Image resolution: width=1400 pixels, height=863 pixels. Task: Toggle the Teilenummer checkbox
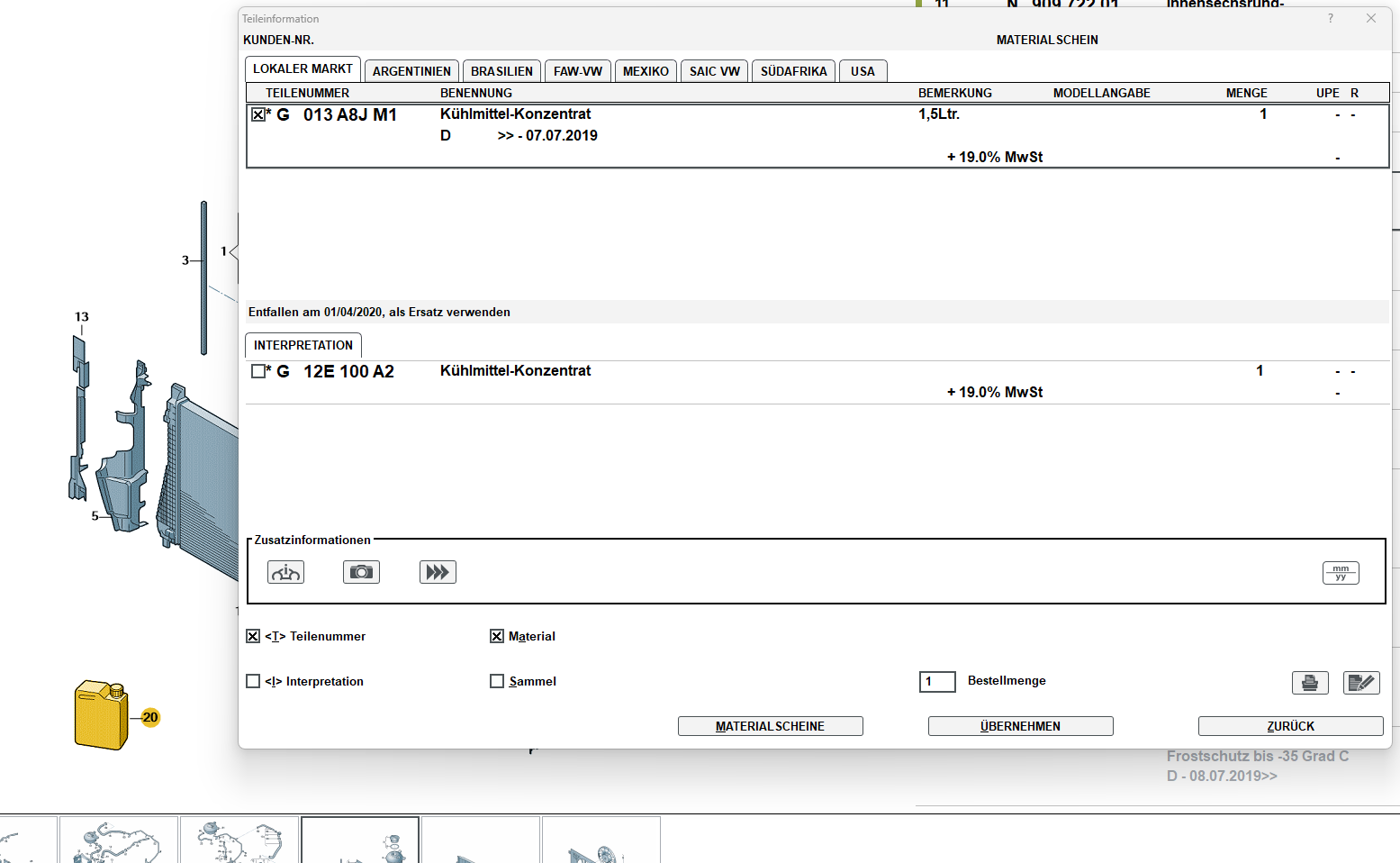[253, 636]
